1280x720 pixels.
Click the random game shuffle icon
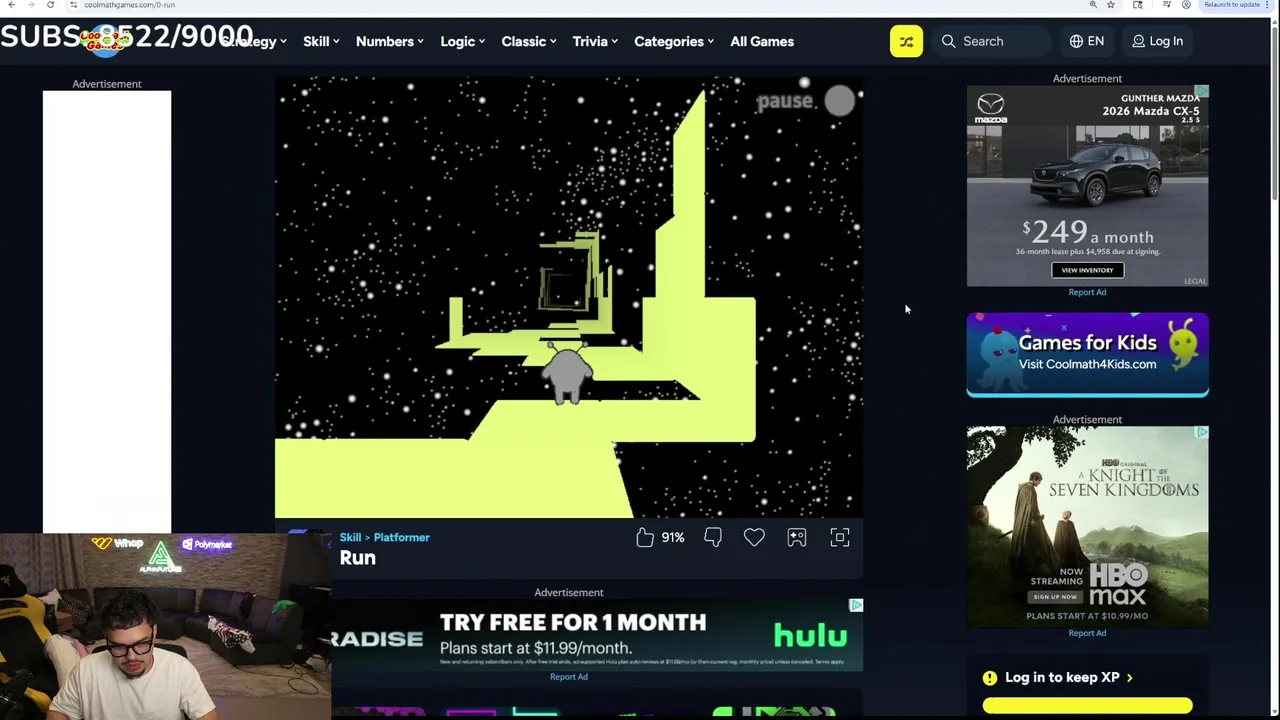(x=906, y=41)
